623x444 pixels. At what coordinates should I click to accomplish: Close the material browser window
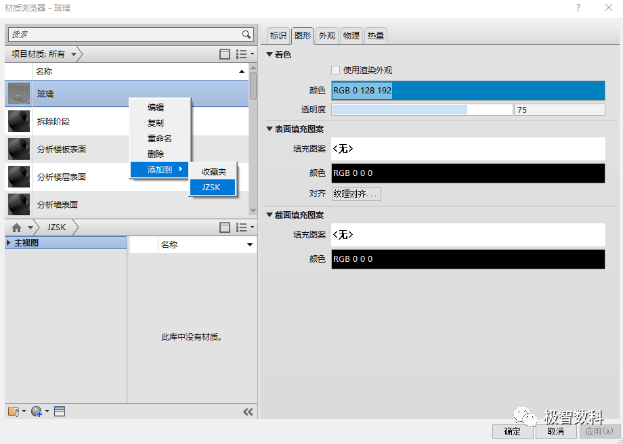[x=608, y=8]
